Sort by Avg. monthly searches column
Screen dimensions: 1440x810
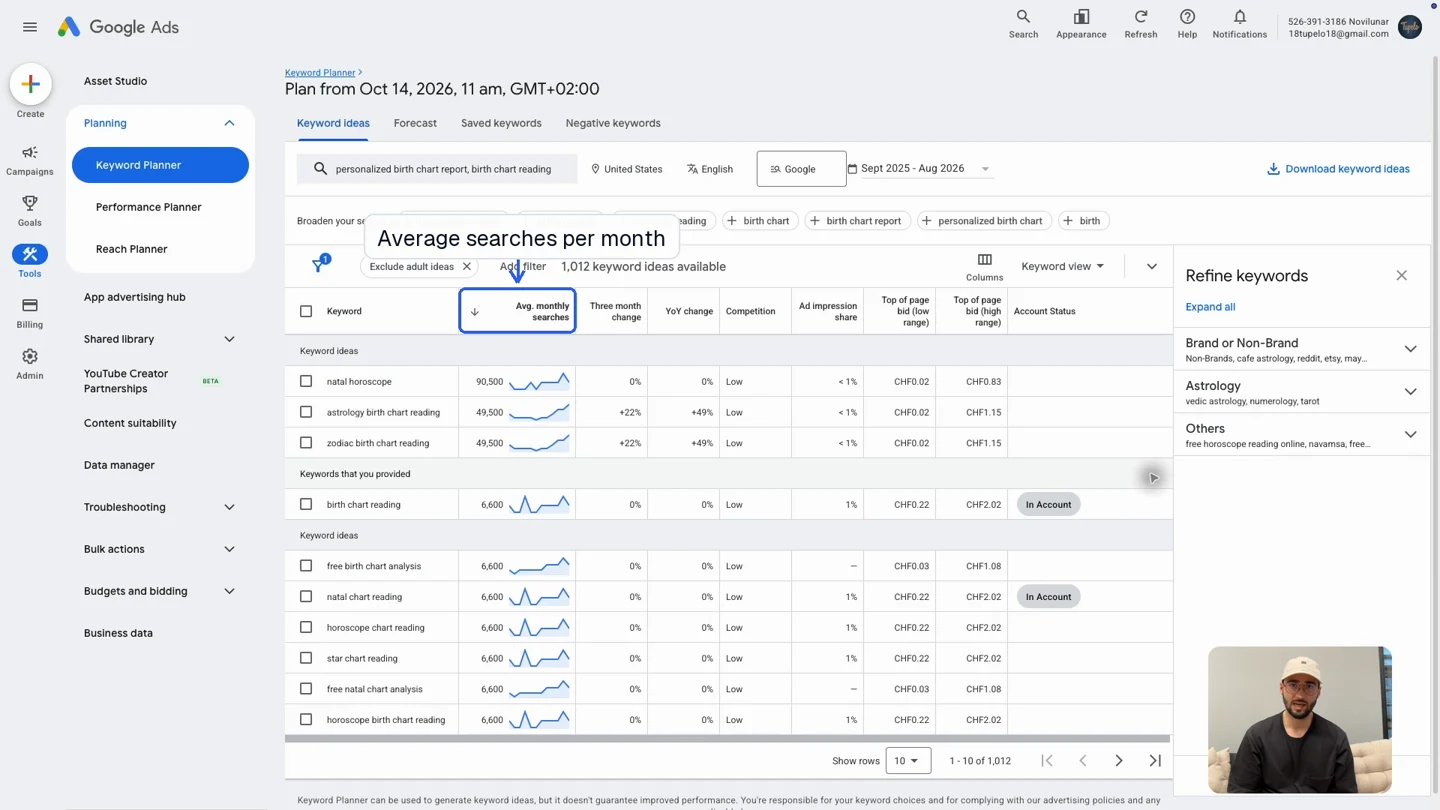click(x=517, y=311)
